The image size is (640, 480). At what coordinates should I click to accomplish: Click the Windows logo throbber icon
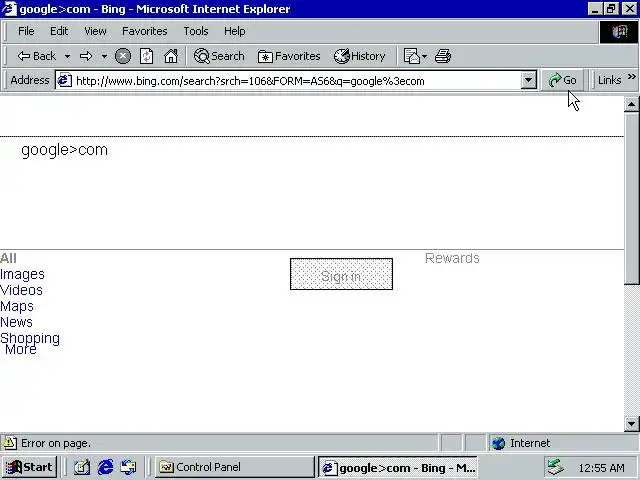click(x=619, y=31)
